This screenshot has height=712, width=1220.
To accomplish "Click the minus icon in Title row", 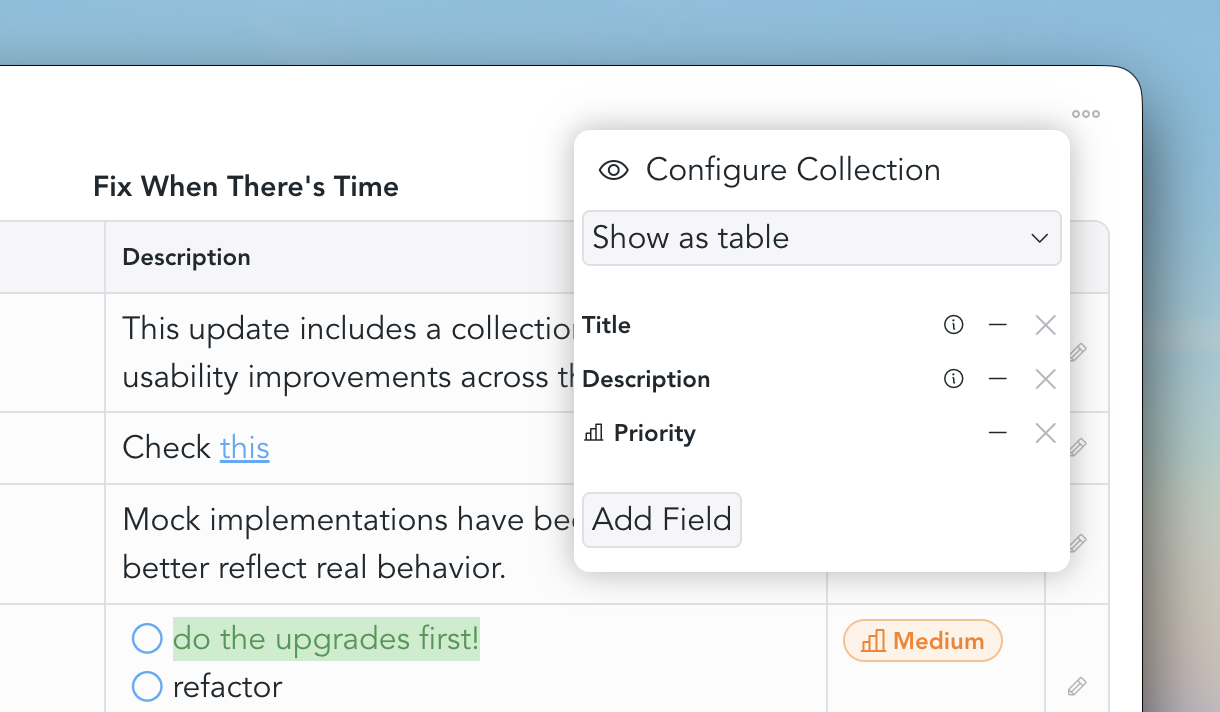I will 997,325.
